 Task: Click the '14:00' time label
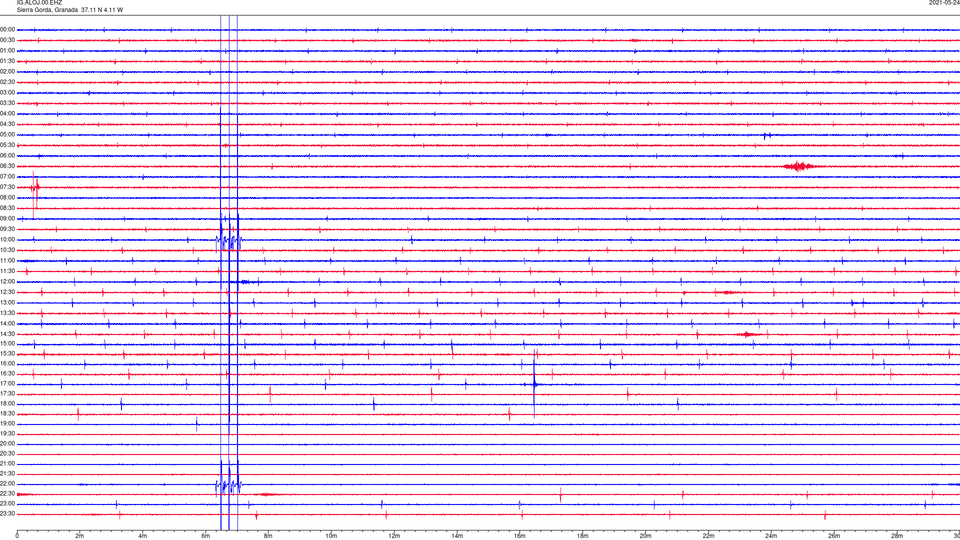click(x=7, y=324)
